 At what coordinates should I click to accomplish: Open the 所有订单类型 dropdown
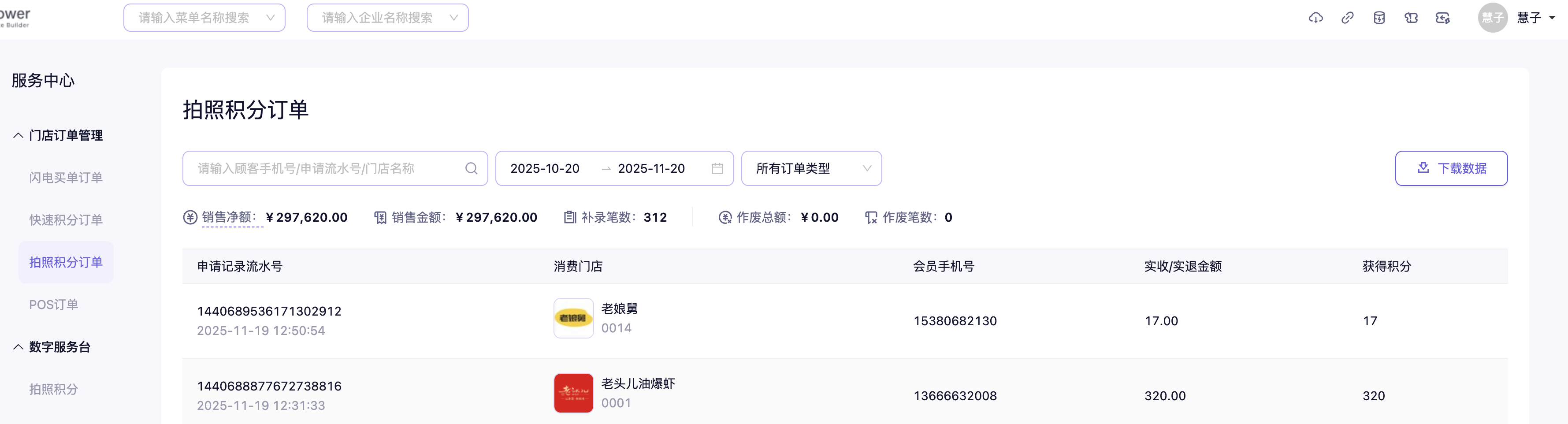(x=811, y=169)
